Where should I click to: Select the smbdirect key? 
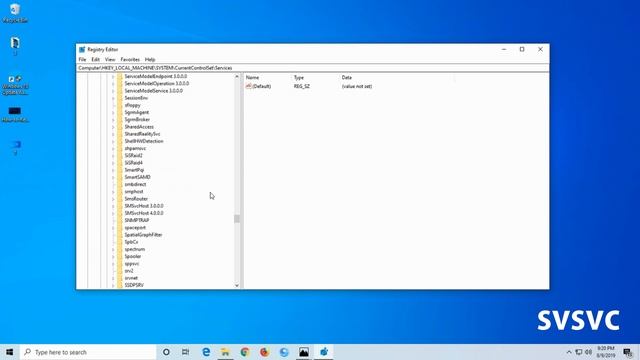pyautogui.click(x=135, y=184)
